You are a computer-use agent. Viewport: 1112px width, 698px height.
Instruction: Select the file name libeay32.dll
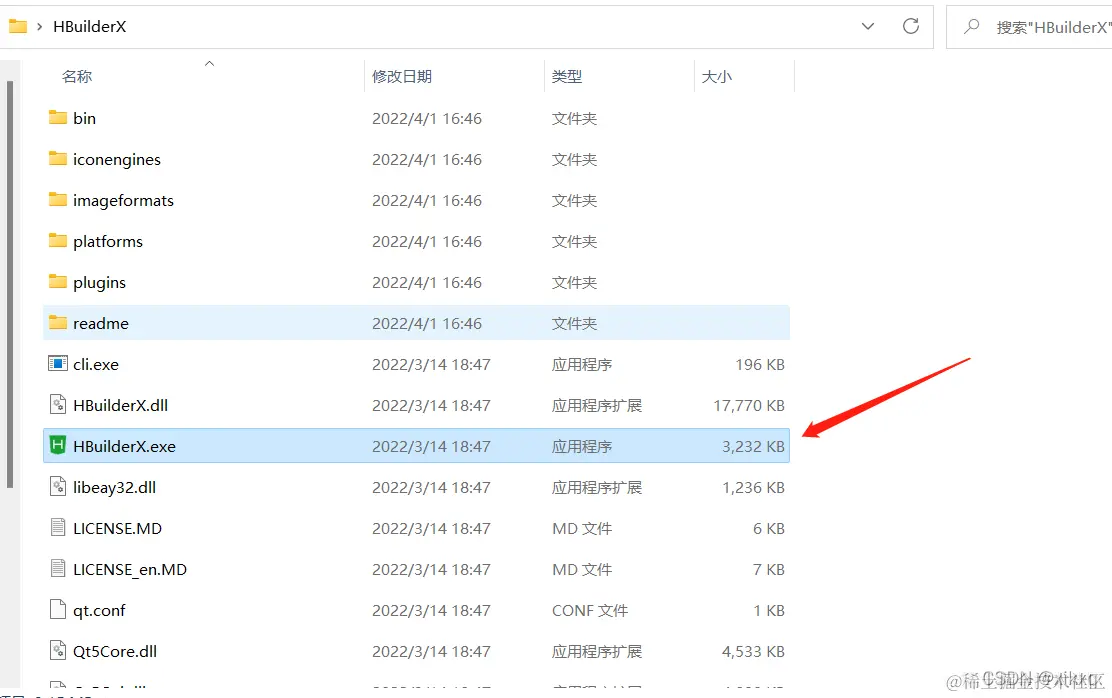click(114, 487)
